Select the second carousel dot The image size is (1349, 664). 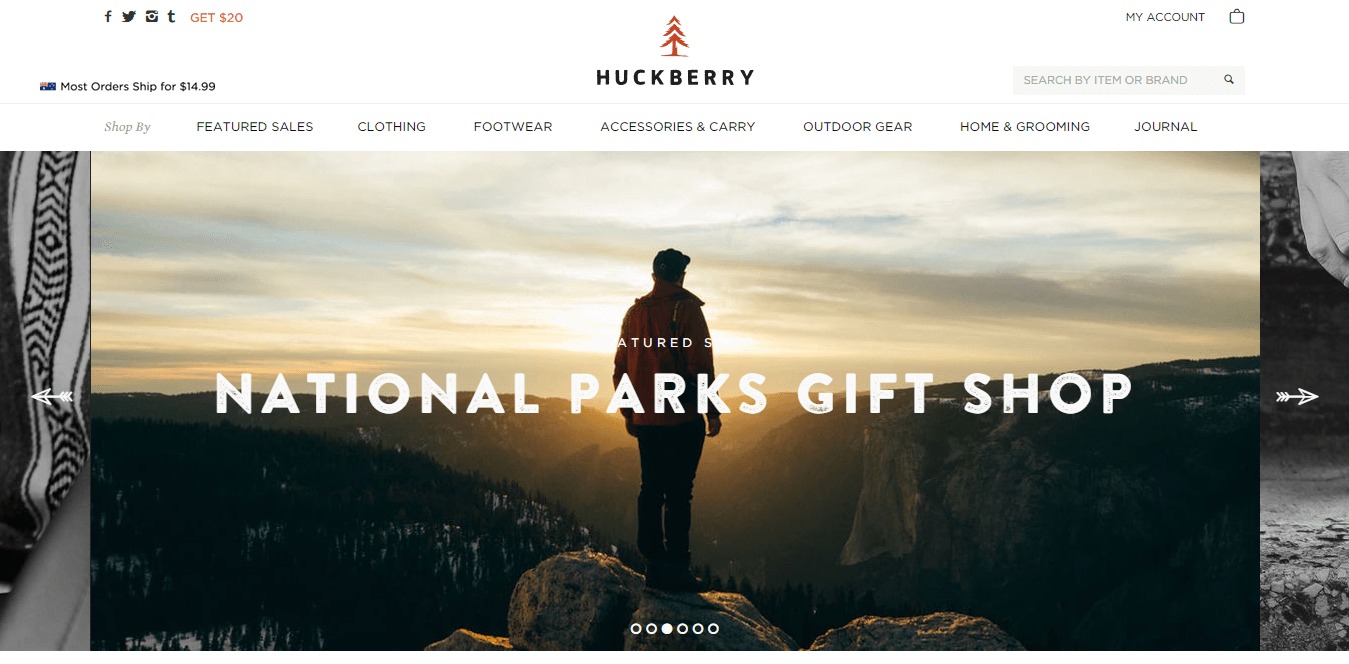(651, 628)
